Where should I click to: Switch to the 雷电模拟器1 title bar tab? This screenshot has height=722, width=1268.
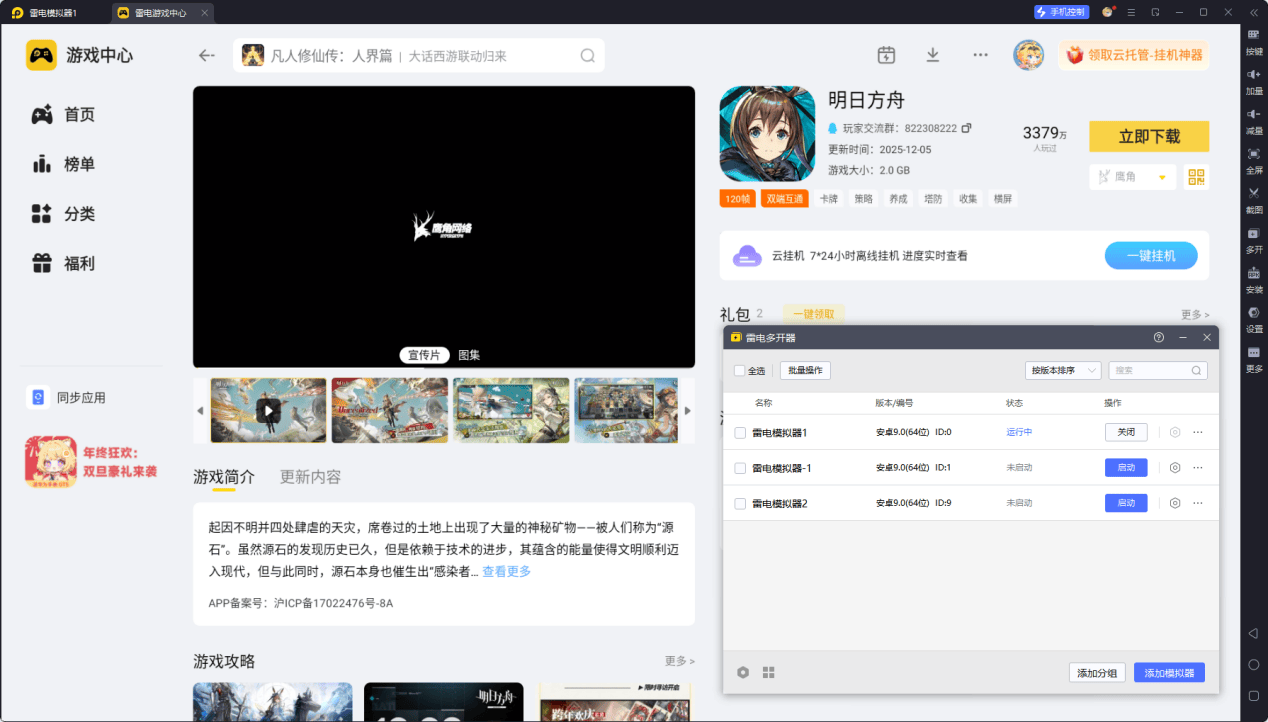tap(54, 13)
